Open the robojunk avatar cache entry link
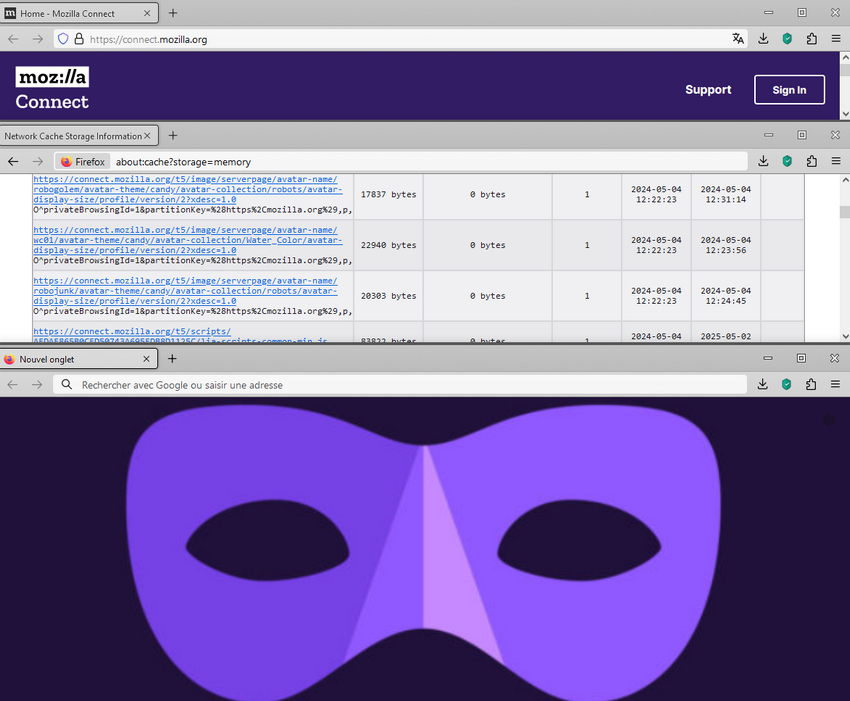The width and height of the screenshot is (850, 701). coord(187,290)
